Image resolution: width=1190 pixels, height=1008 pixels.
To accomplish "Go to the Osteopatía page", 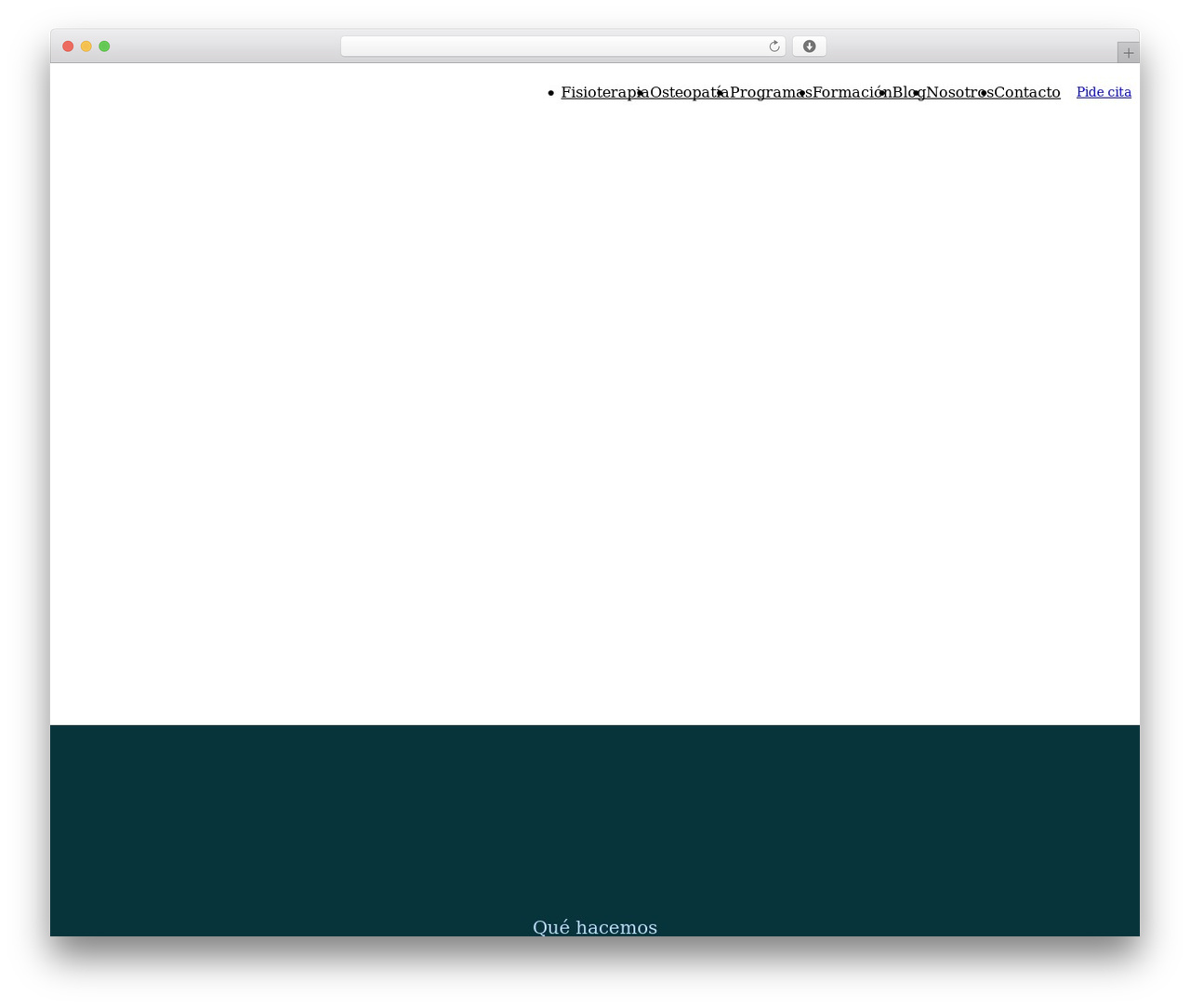I will tap(690, 92).
